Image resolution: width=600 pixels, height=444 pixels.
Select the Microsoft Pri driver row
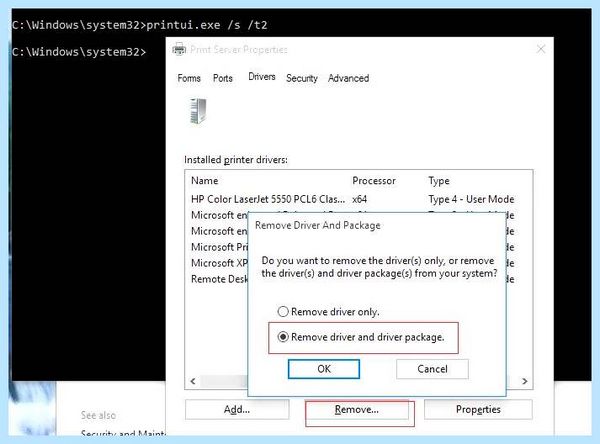[219, 247]
